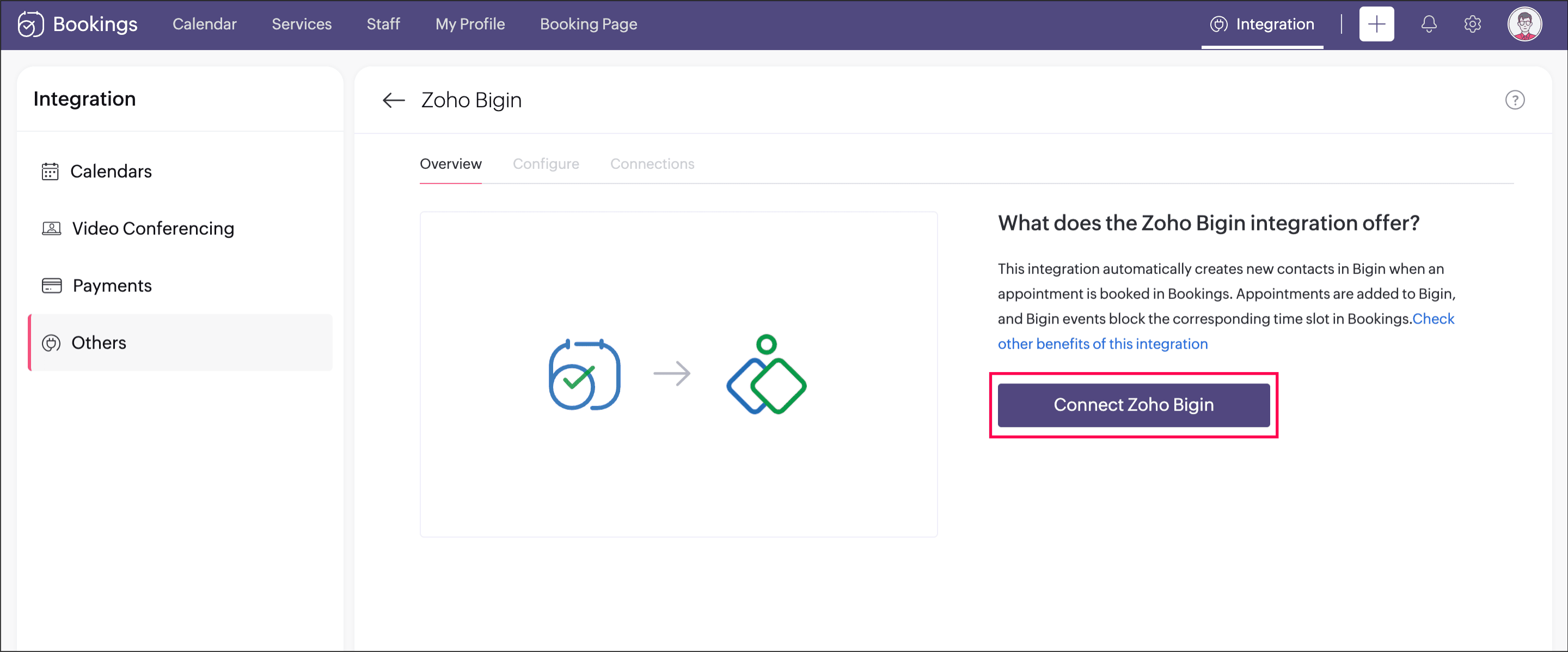Click the Bookings logo icon
Screen dimensions: 1568x652
pyautogui.click(x=30, y=25)
